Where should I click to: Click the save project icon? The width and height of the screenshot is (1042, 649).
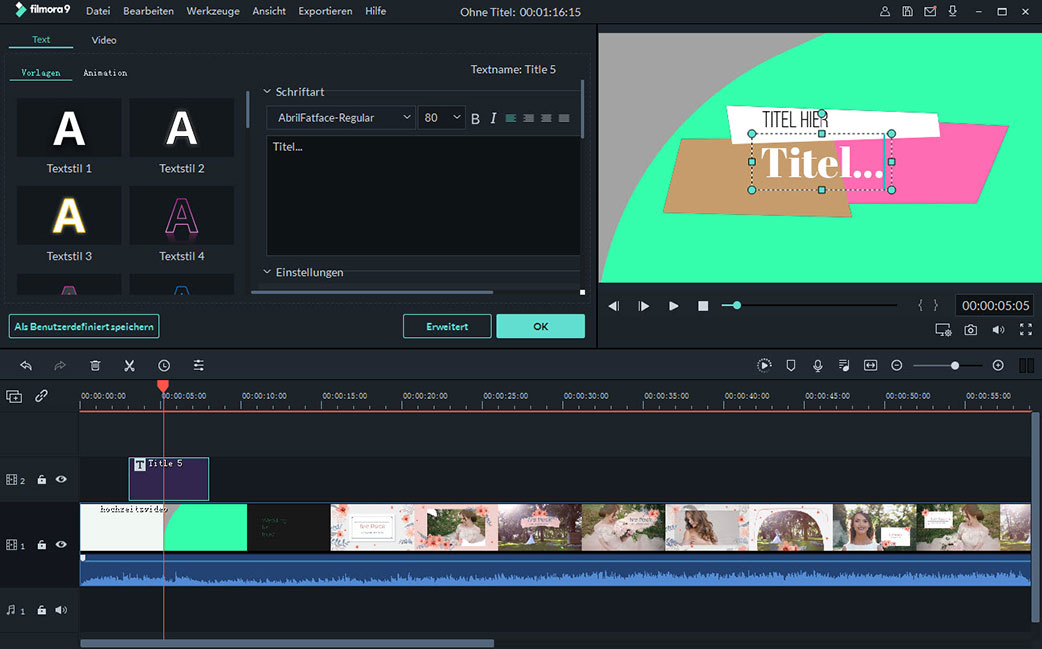point(907,11)
